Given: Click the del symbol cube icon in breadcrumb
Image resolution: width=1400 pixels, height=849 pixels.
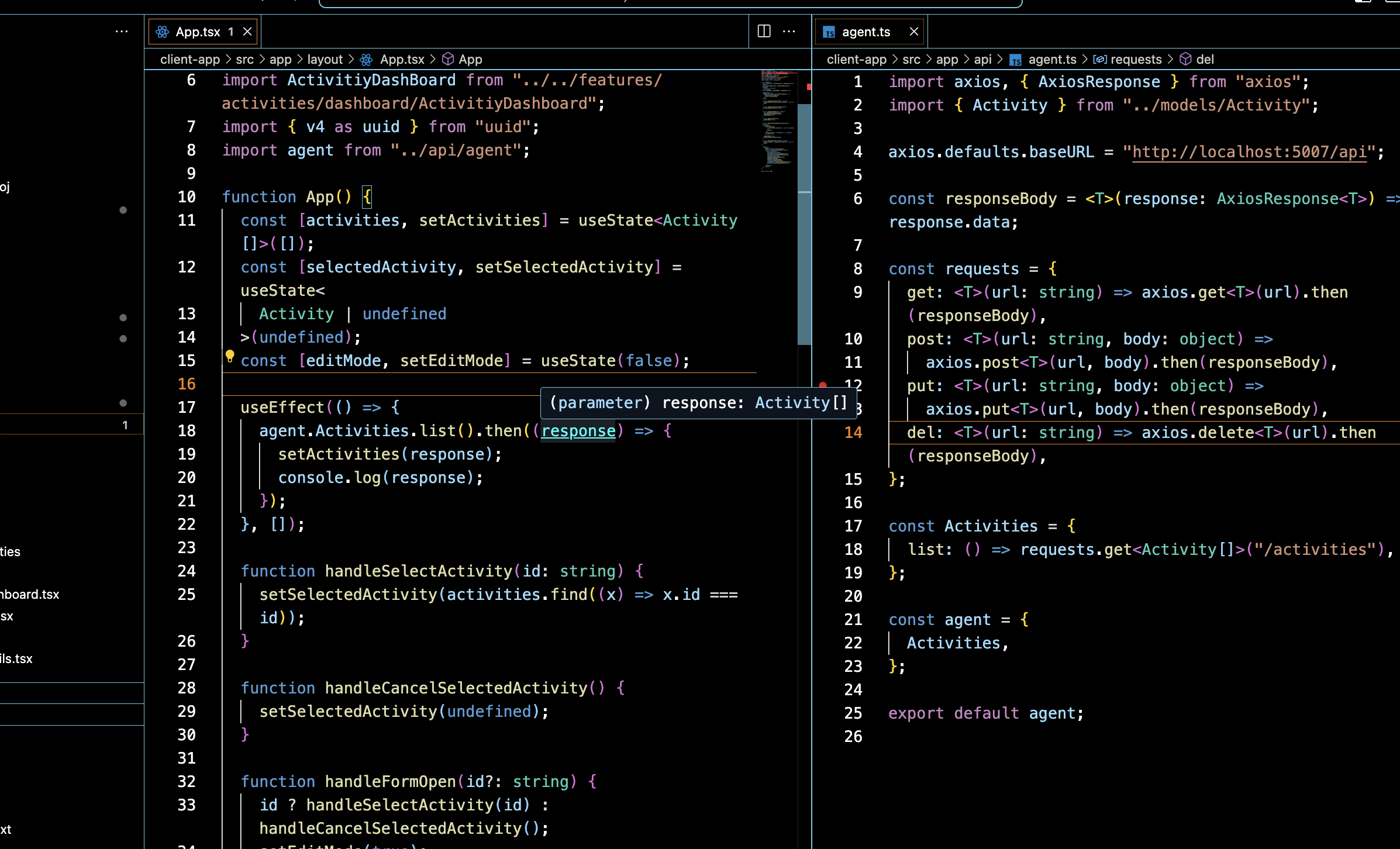Looking at the screenshot, I should pyautogui.click(x=1185, y=59).
